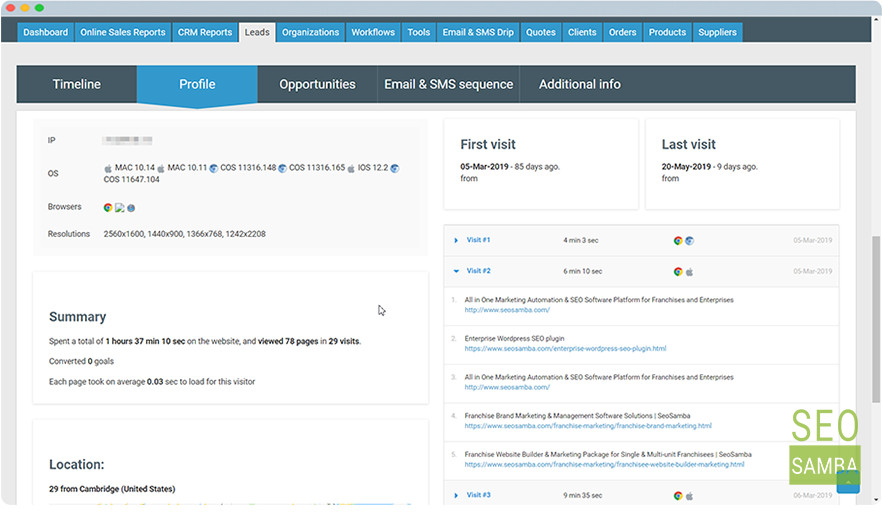Click the Visit #2 label

tap(478, 271)
